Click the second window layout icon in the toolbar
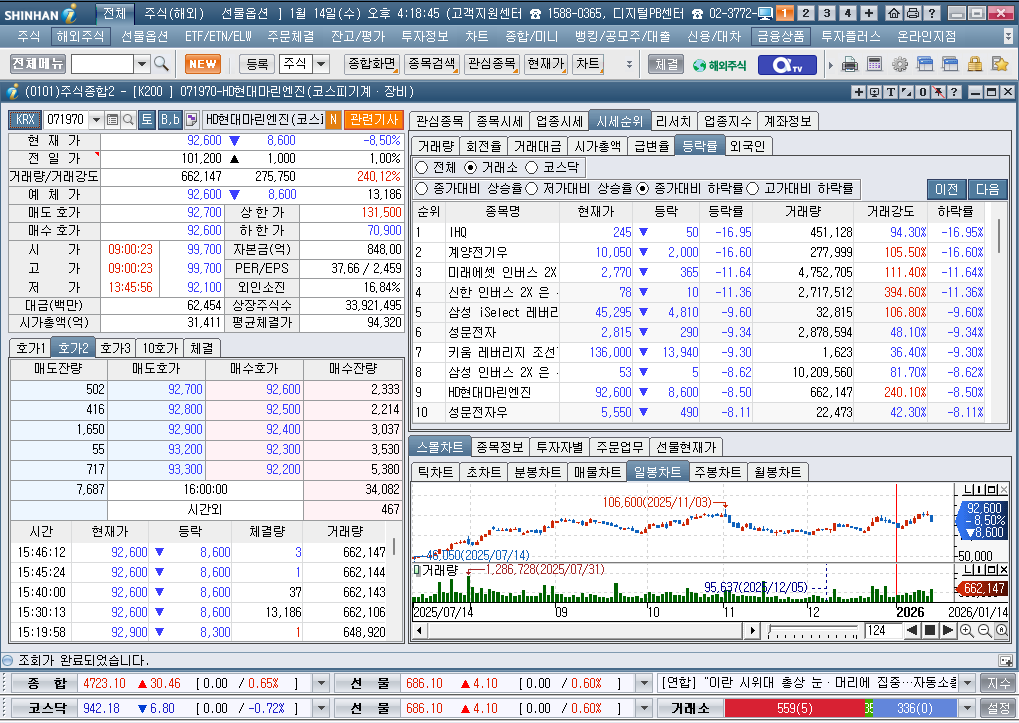Screen dimensions: 1019x723 click(949, 64)
